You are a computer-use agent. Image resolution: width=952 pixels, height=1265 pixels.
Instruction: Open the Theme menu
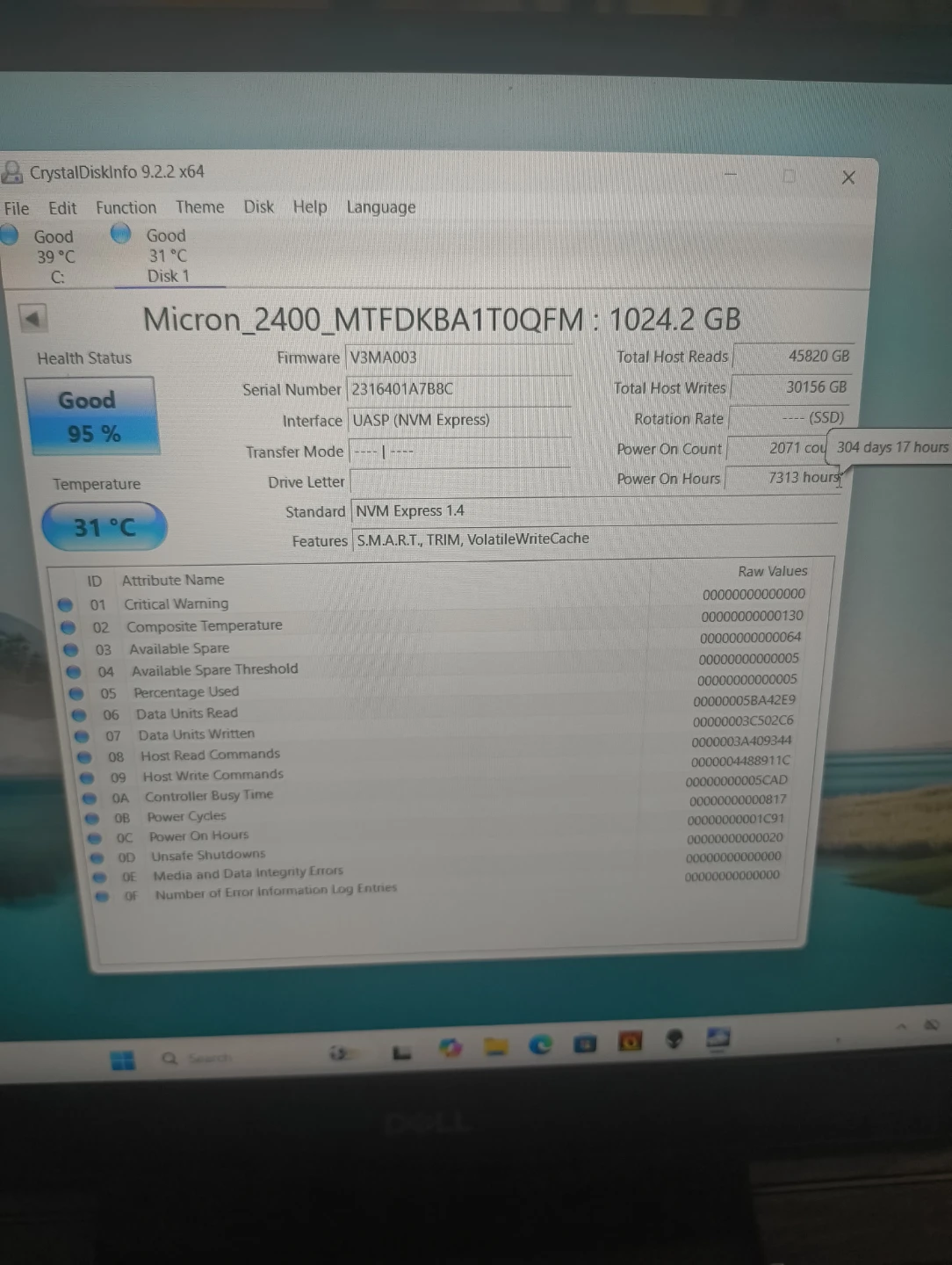coord(200,207)
